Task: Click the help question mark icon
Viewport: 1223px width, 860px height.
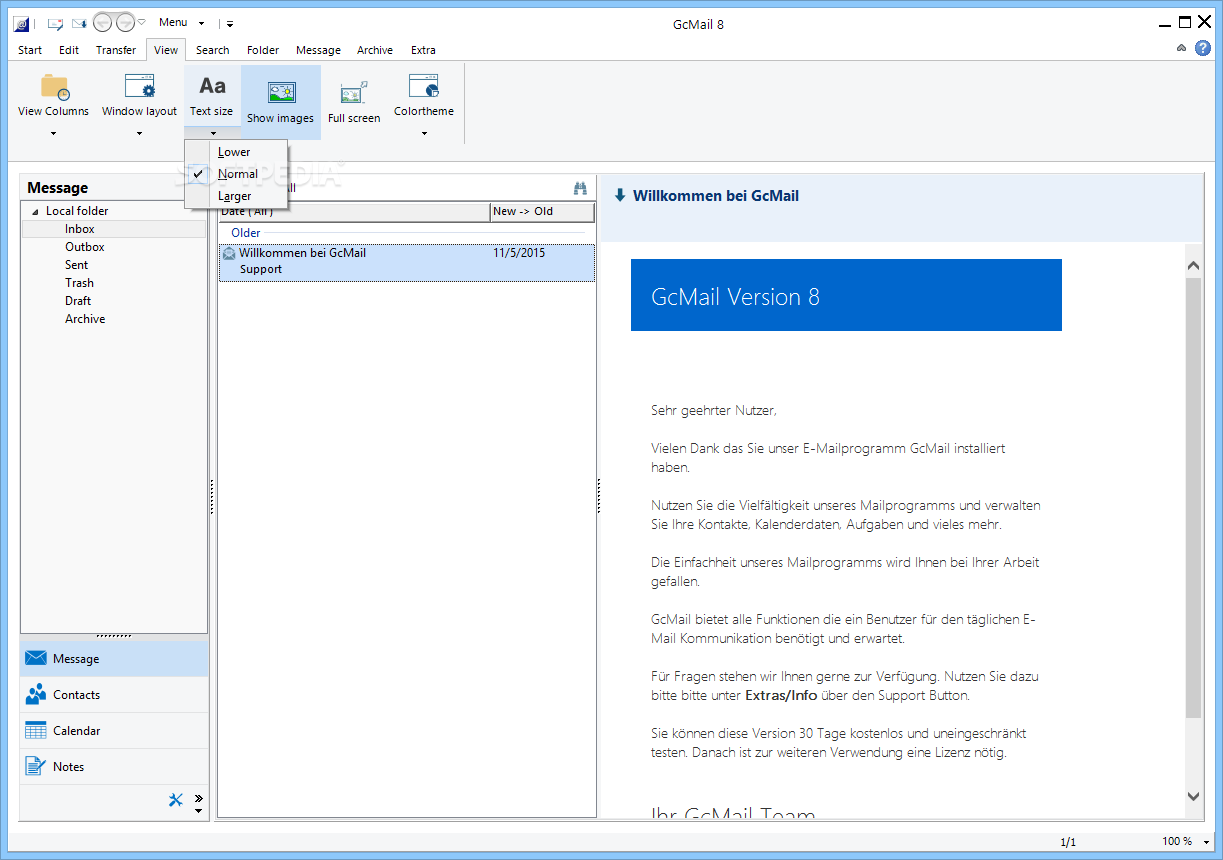Action: (1203, 48)
